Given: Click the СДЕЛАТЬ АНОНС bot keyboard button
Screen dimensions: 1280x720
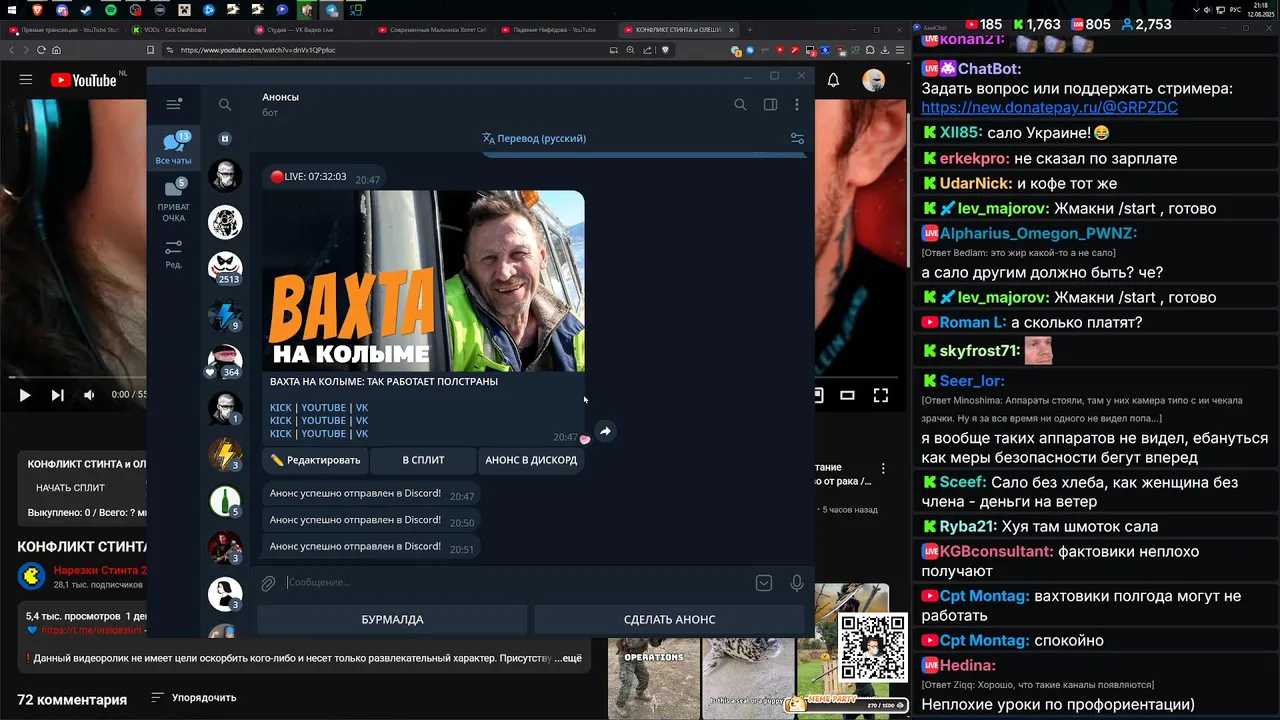Looking at the screenshot, I should 670,619.
